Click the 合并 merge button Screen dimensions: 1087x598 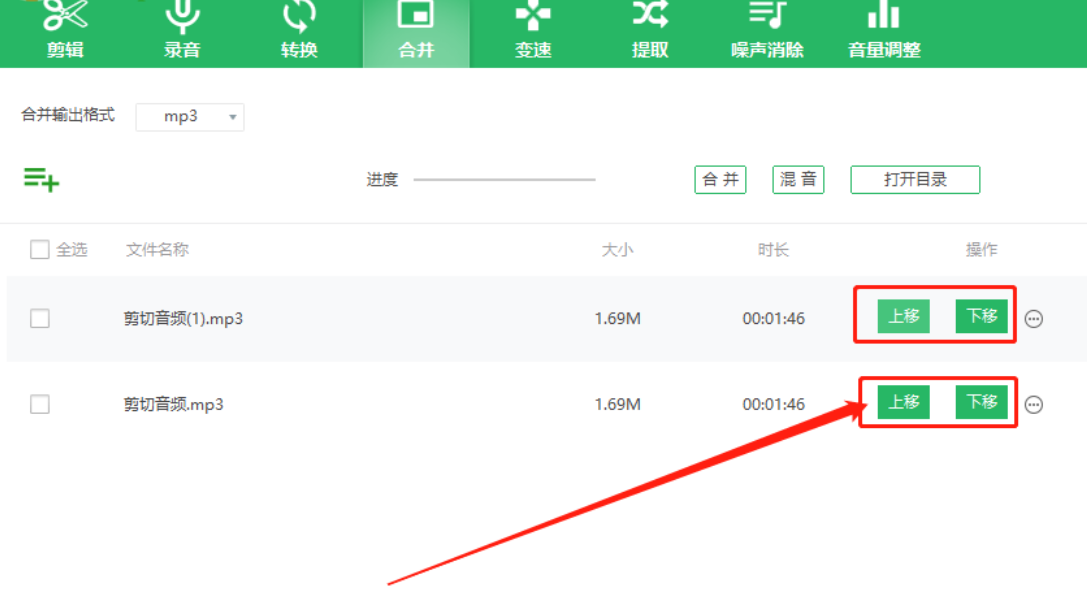click(x=720, y=179)
